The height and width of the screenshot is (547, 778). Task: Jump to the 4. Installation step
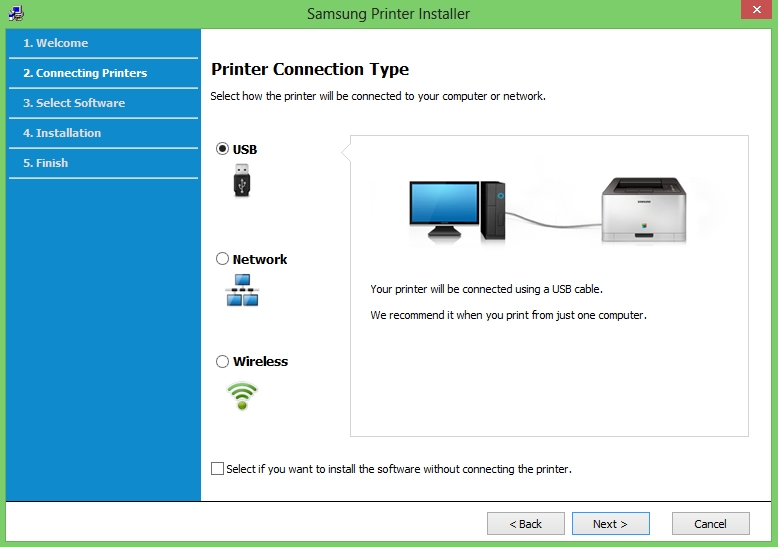[x=62, y=133]
